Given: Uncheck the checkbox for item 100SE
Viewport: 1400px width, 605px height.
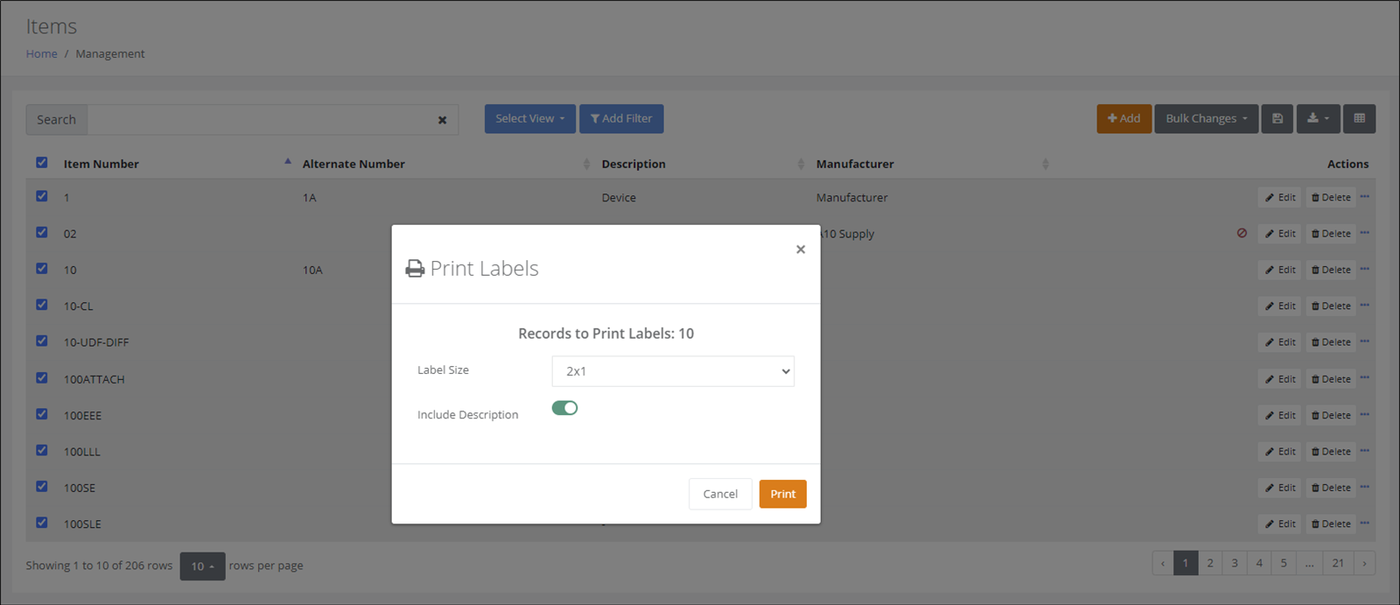Looking at the screenshot, I should click(41, 486).
